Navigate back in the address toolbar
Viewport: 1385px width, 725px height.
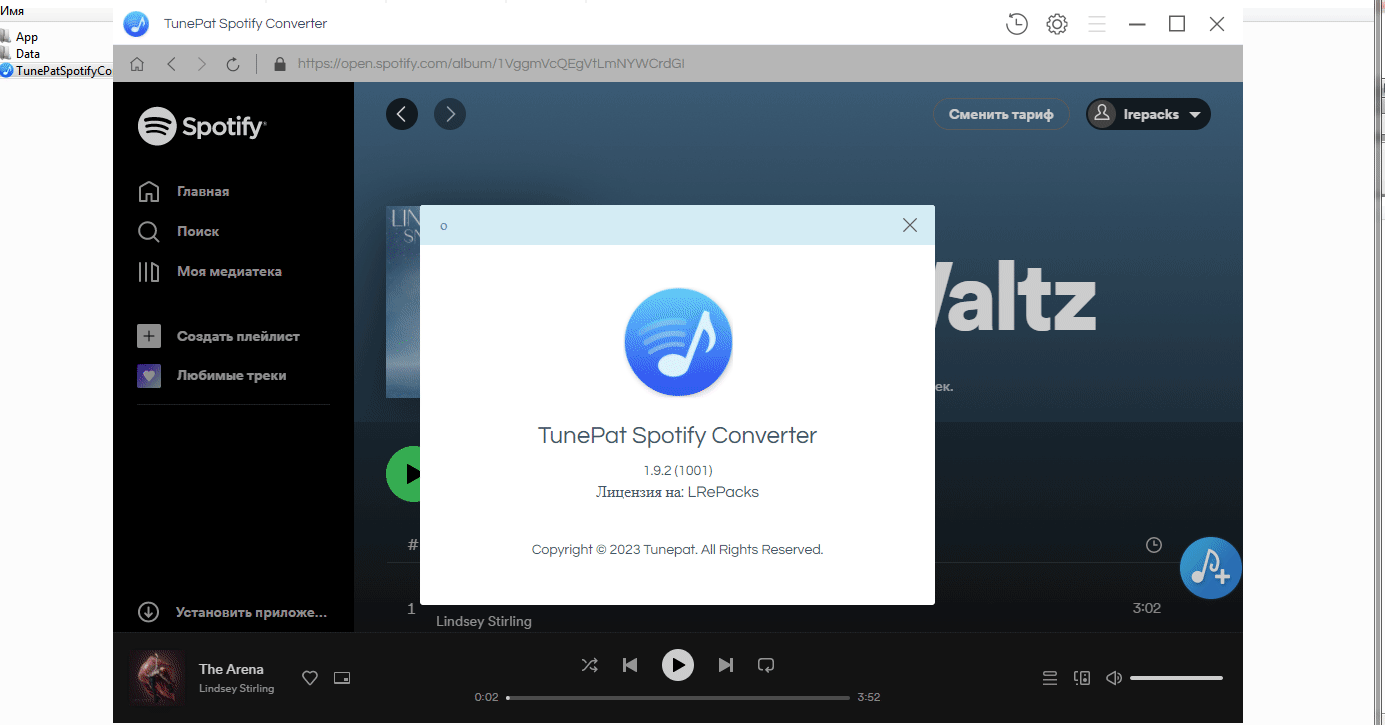point(171,64)
